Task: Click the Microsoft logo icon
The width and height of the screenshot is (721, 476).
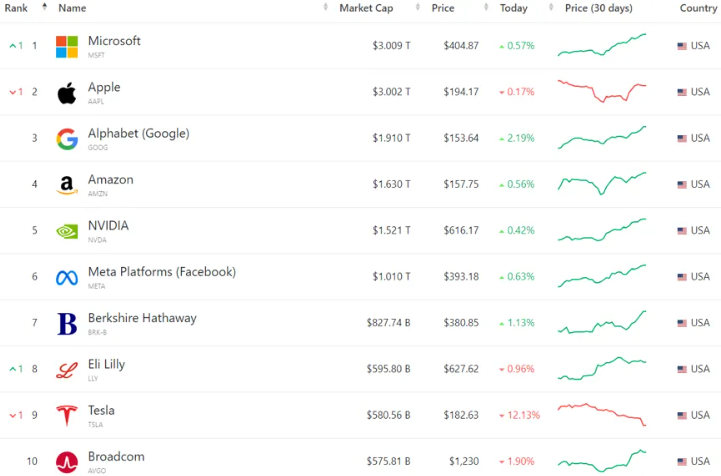Action: click(x=67, y=47)
